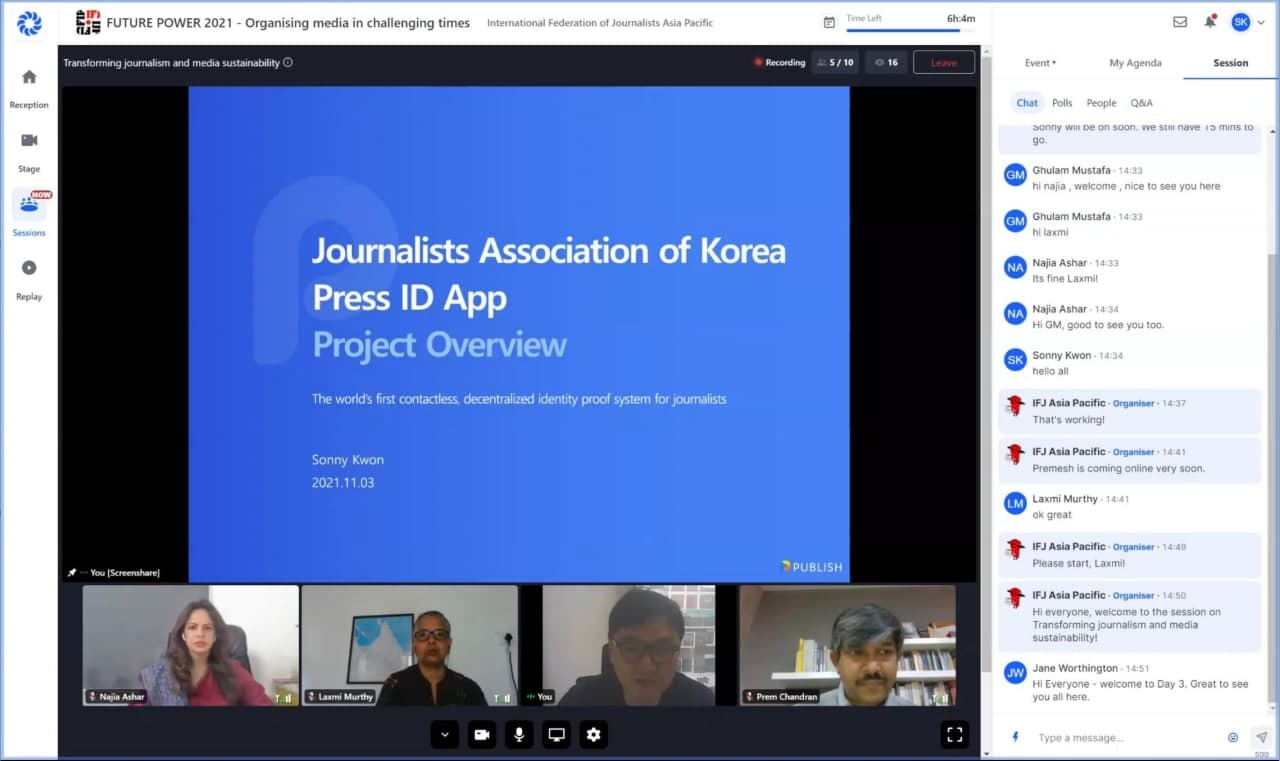This screenshot has width=1280, height=761.
Task: Expand the chevron menu in control bar
Action: click(x=445, y=735)
